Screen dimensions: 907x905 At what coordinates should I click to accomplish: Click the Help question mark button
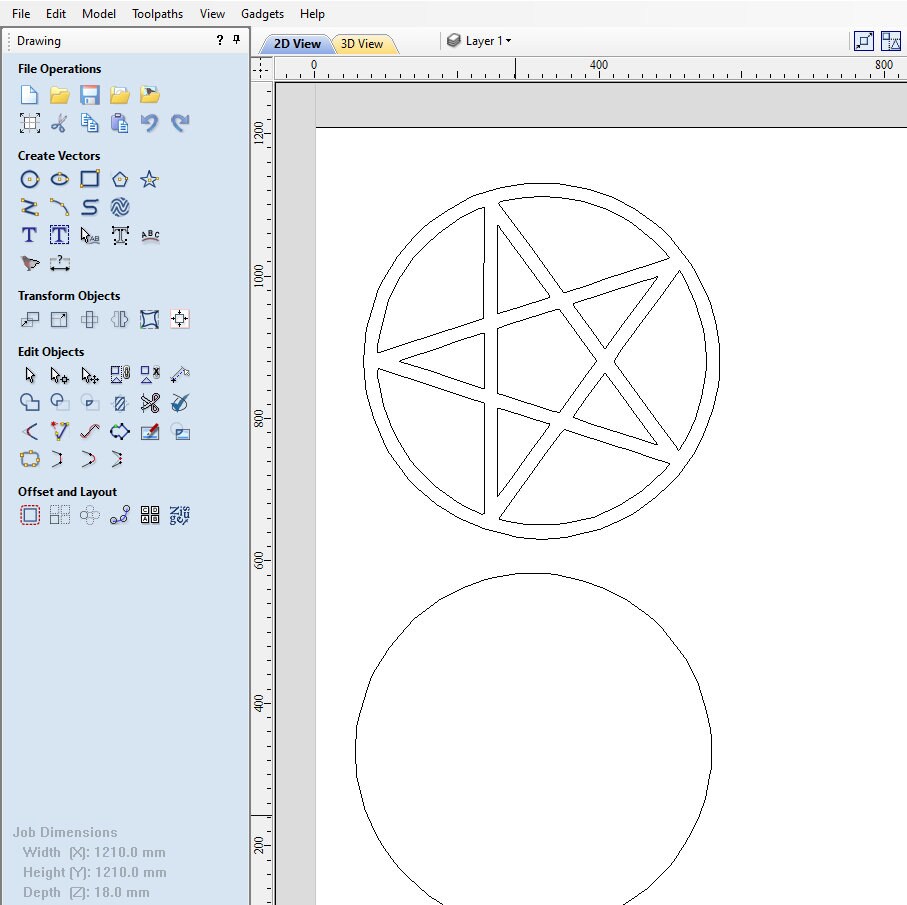[x=218, y=40]
